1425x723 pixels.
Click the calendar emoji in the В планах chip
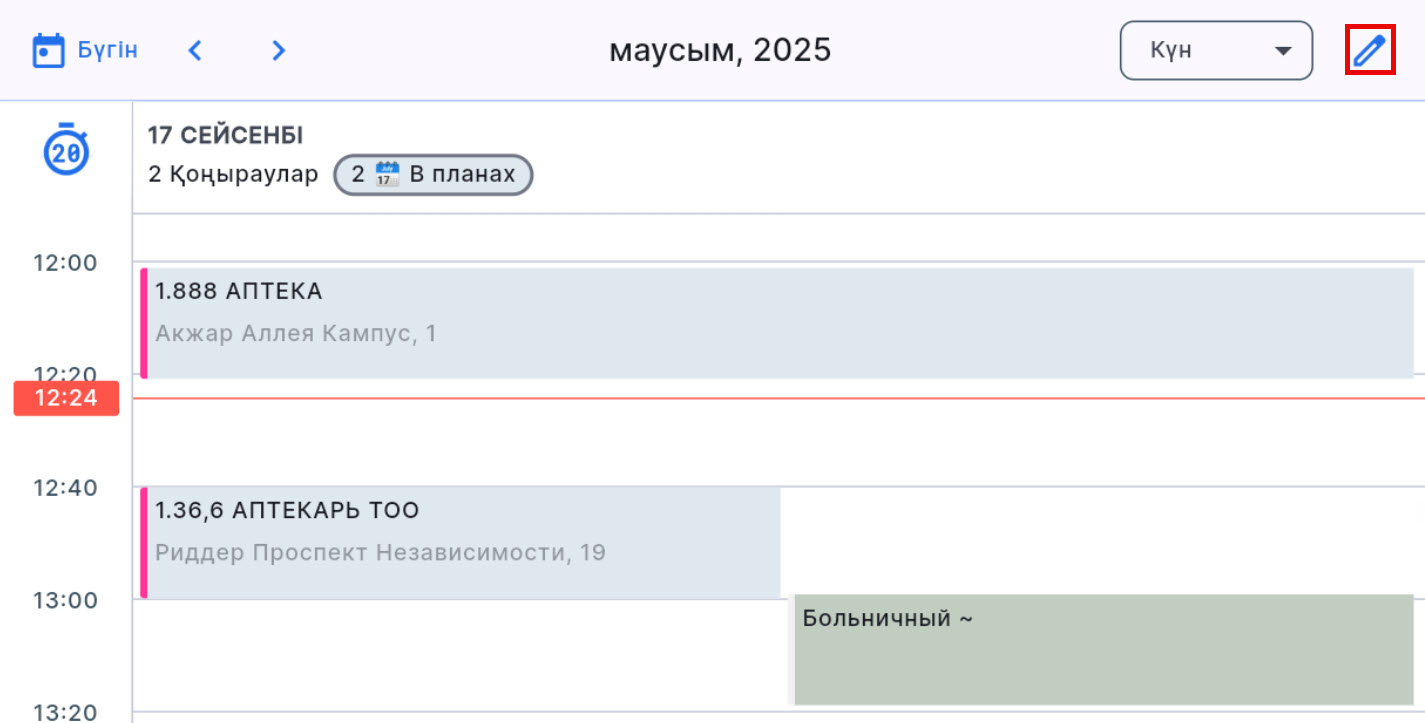click(387, 175)
